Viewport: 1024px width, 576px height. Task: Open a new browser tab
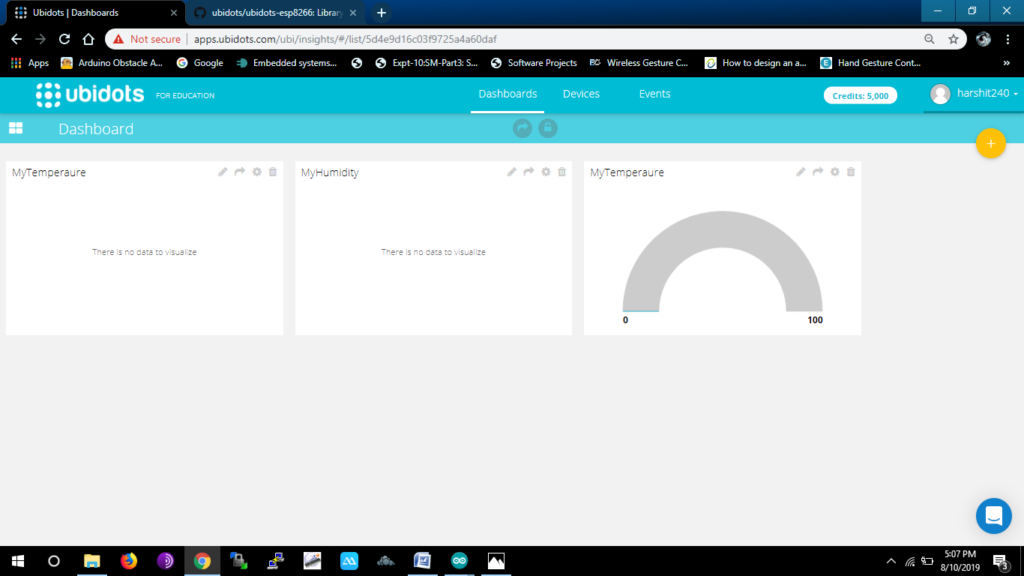pyautogui.click(x=381, y=12)
